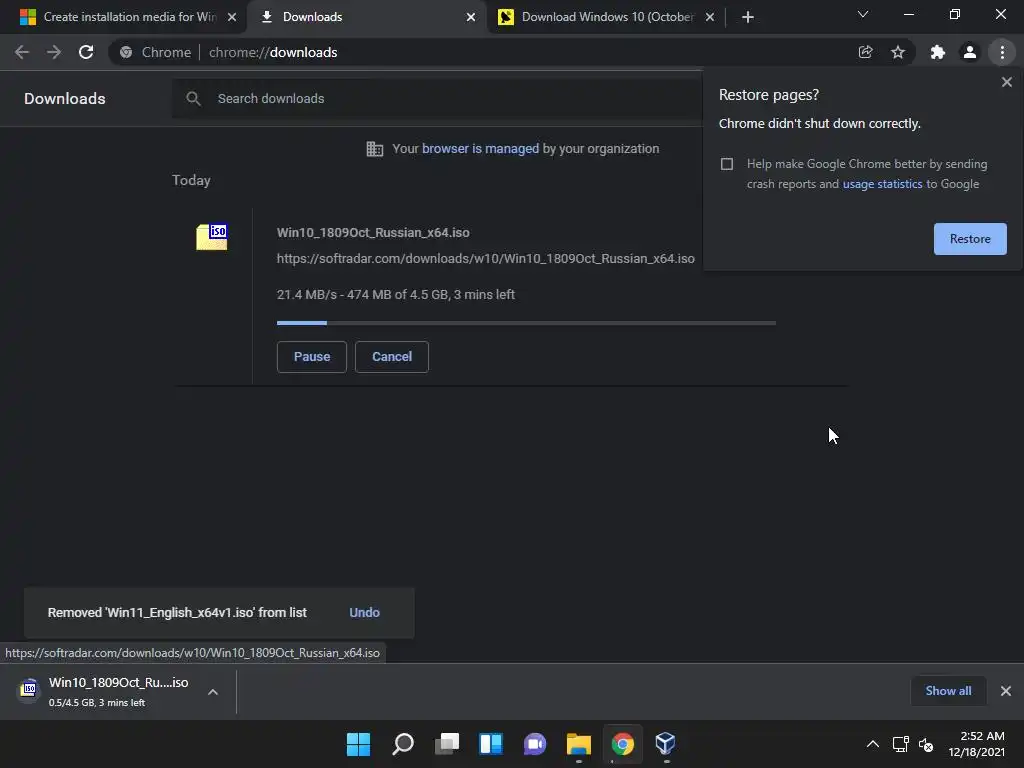The image size is (1024, 768).
Task: Click Restore to reopen pages
Action: (970, 239)
